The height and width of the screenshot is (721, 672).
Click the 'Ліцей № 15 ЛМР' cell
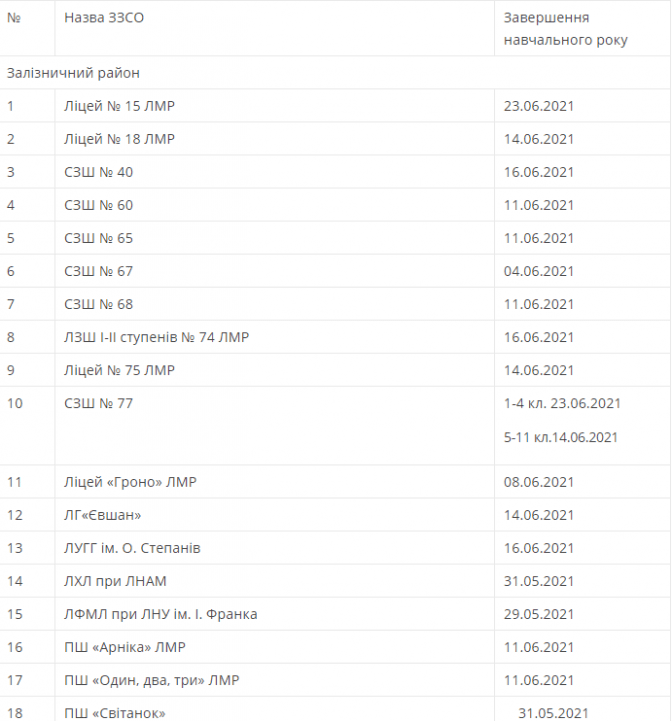[119, 106]
